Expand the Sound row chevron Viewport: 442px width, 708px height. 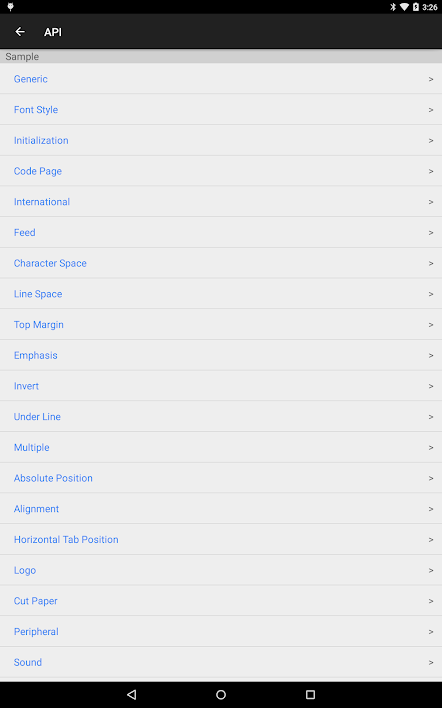pyautogui.click(x=431, y=662)
